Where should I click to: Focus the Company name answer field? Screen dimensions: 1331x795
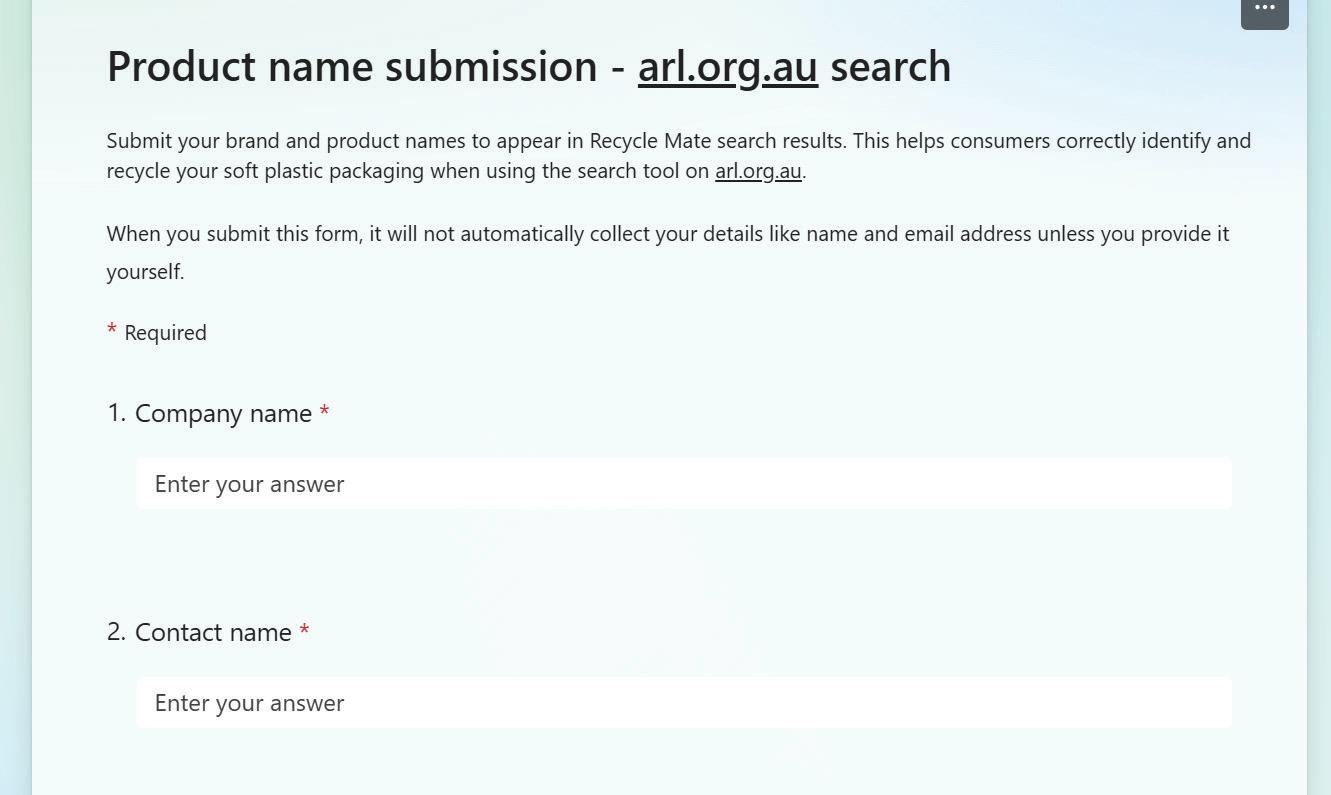pos(684,484)
